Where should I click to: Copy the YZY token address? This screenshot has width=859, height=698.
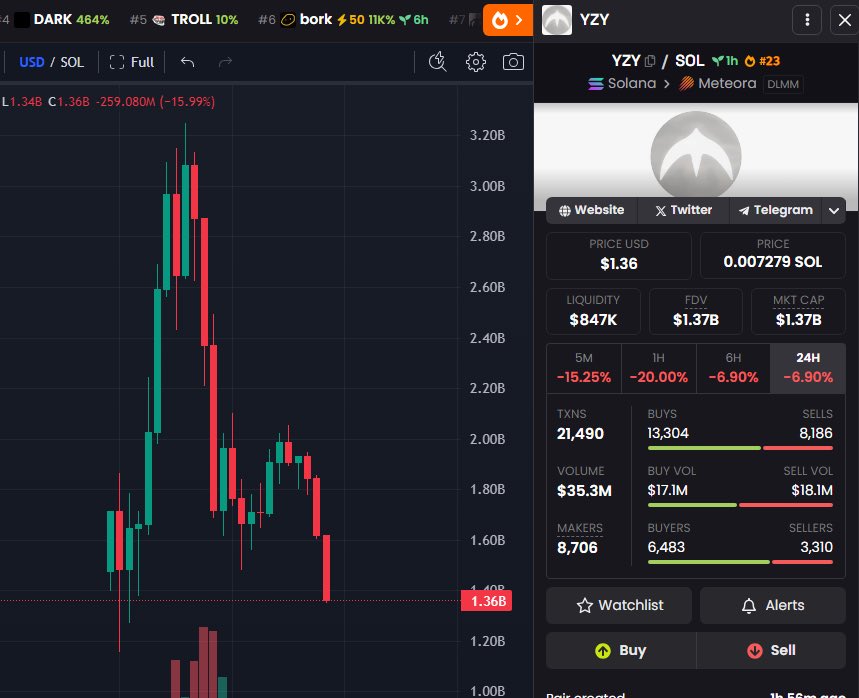point(650,60)
